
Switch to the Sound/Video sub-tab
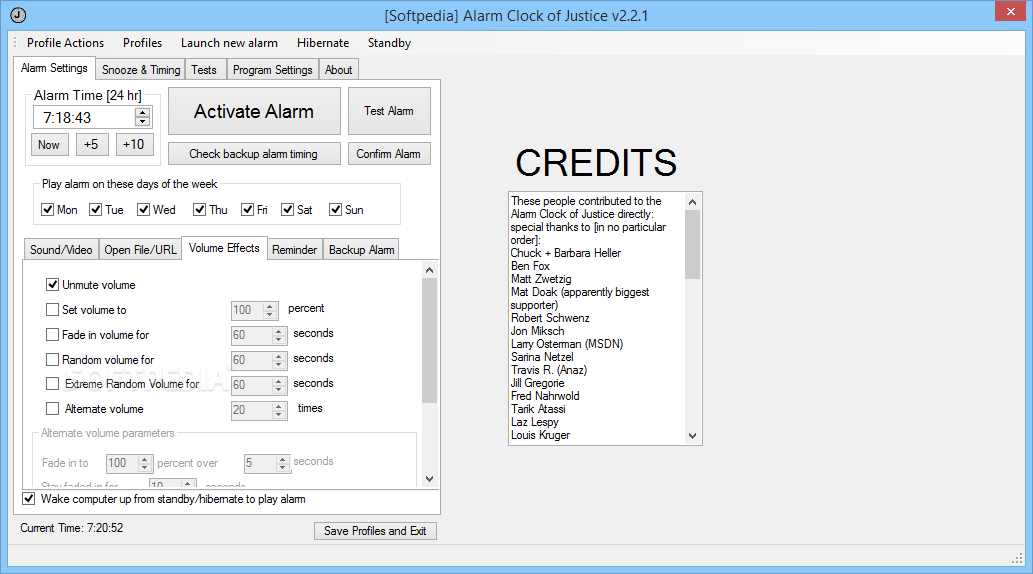point(61,250)
